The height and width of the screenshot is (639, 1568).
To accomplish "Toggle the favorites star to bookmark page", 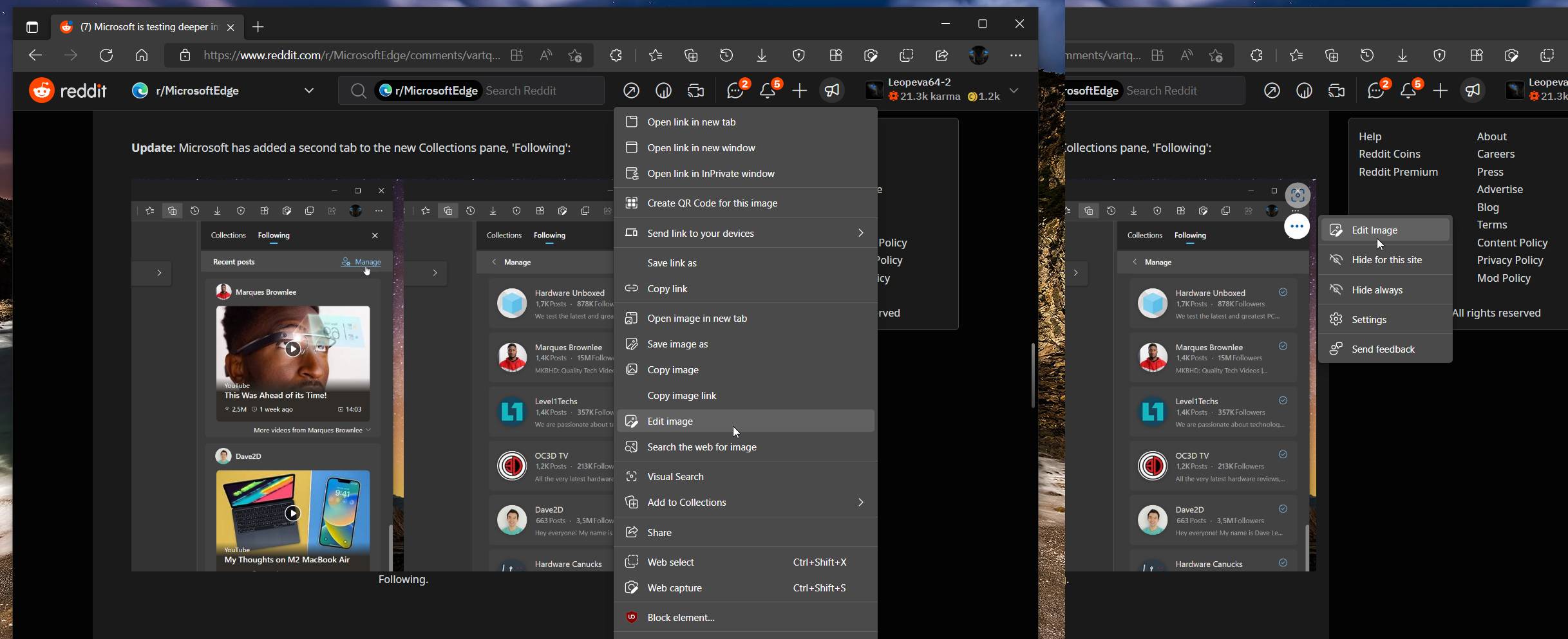I will click(575, 55).
